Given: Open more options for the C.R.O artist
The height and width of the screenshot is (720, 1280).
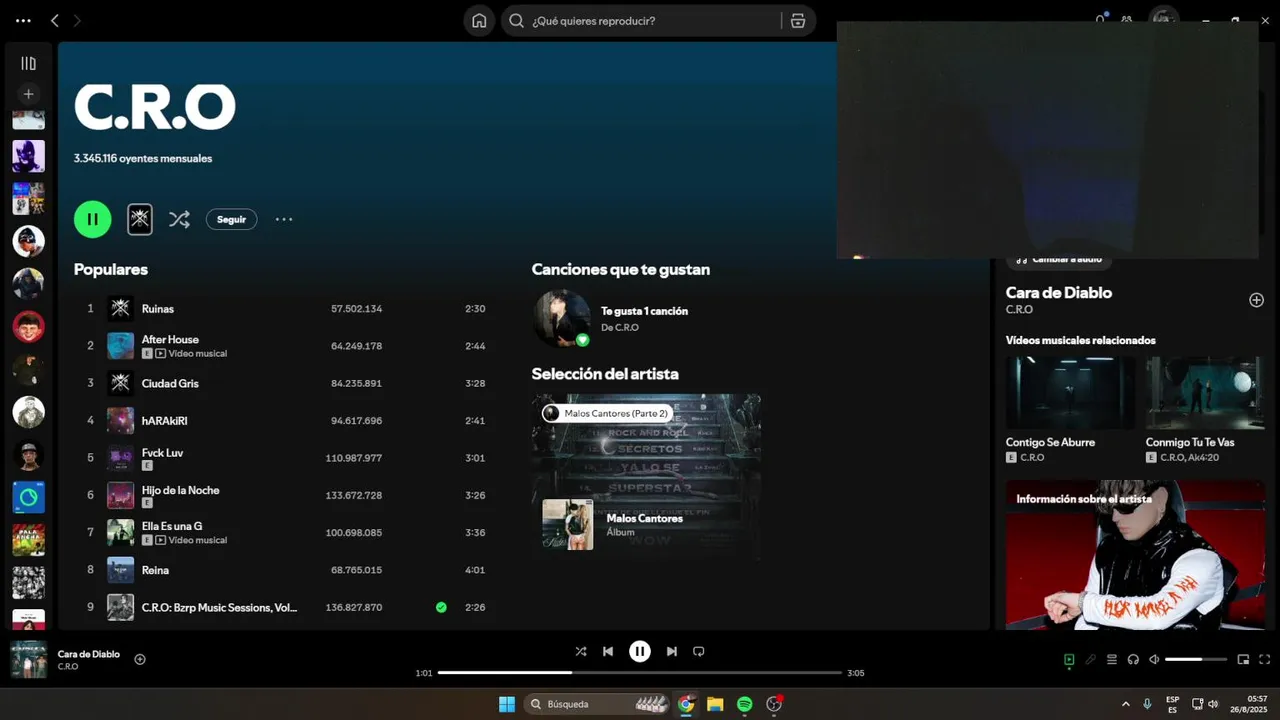Looking at the screenshot, I should [284, 219].
